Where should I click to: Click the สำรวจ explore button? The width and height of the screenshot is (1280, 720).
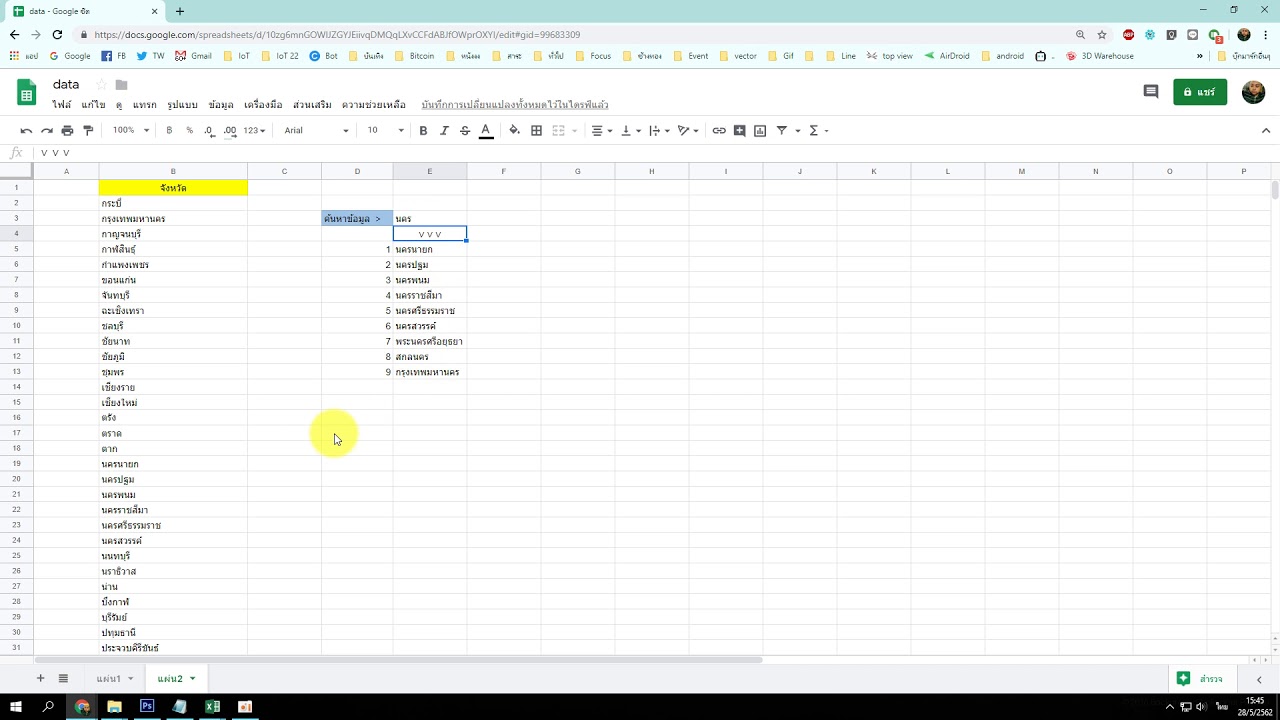pos(1200,679)
